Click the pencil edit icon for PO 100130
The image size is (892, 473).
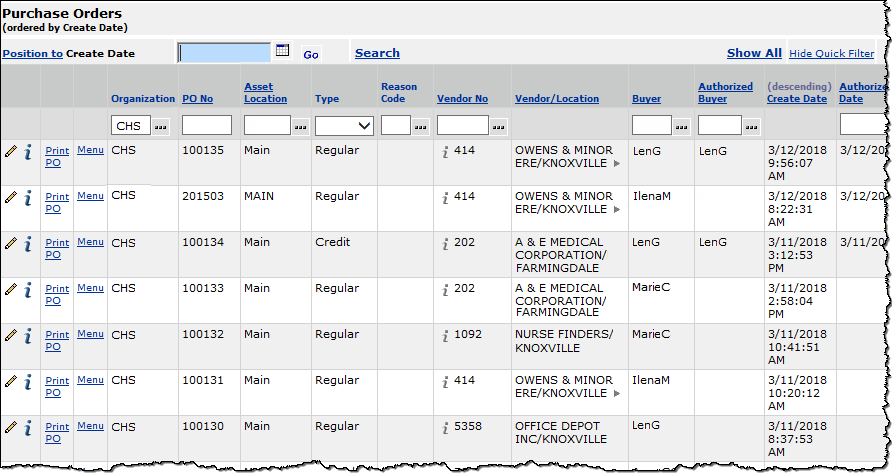pyautogui.click(x=11, y=427)
